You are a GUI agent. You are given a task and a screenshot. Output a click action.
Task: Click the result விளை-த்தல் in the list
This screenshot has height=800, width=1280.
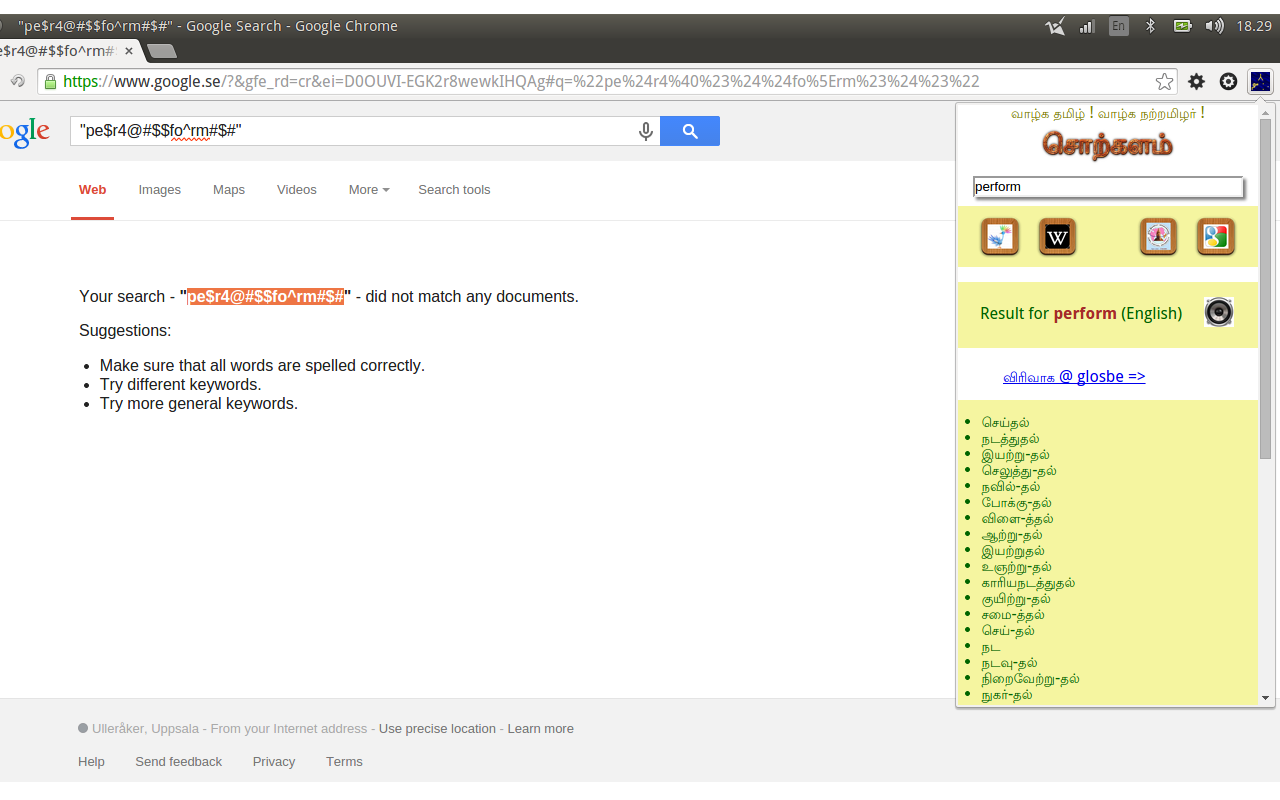point(1017,519)
